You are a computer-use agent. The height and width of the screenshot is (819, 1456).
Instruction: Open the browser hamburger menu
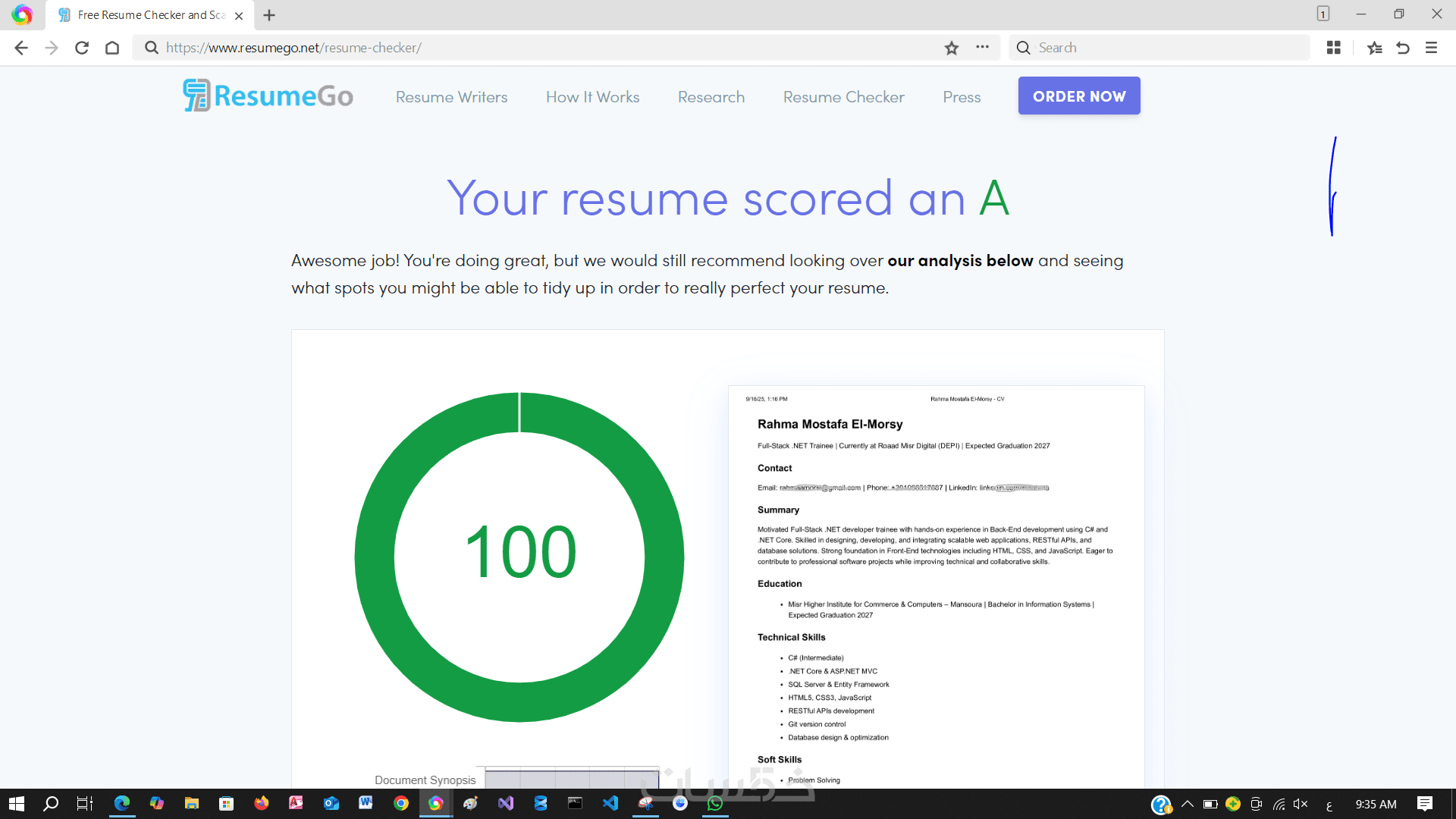(1432, 48)
